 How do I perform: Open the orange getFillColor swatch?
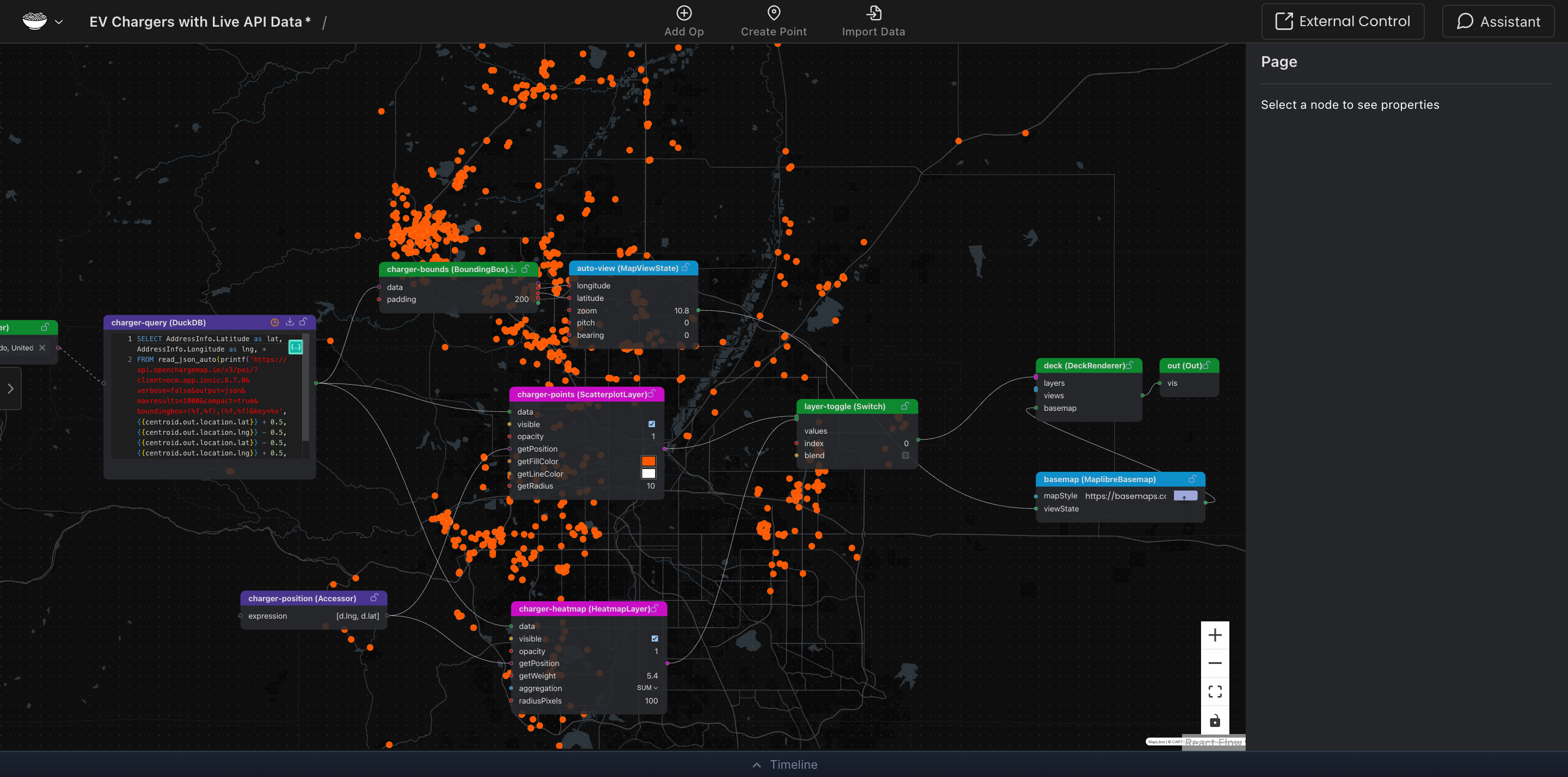[648, 461]
